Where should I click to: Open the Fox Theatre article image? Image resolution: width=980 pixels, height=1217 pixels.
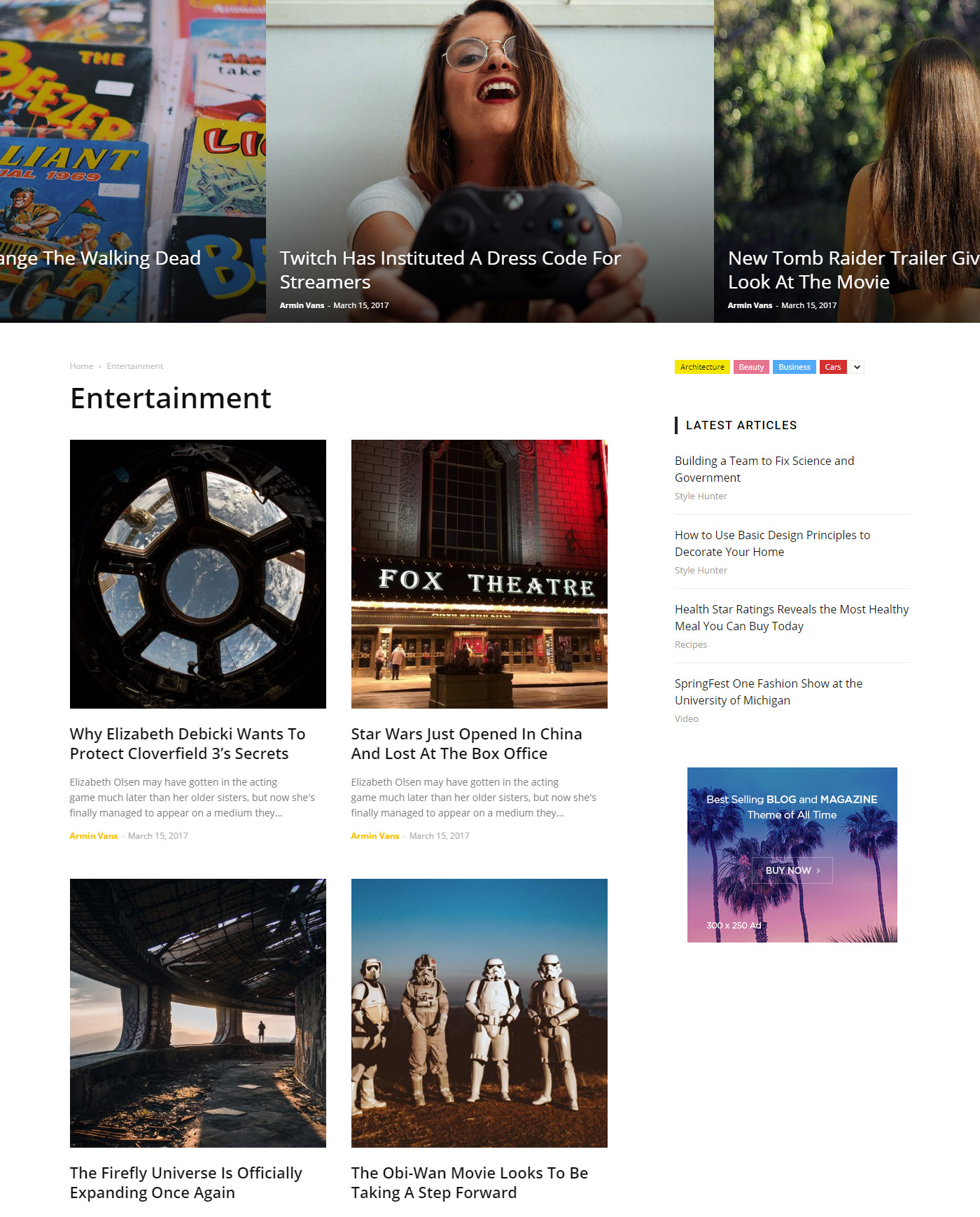pos(479,574)
